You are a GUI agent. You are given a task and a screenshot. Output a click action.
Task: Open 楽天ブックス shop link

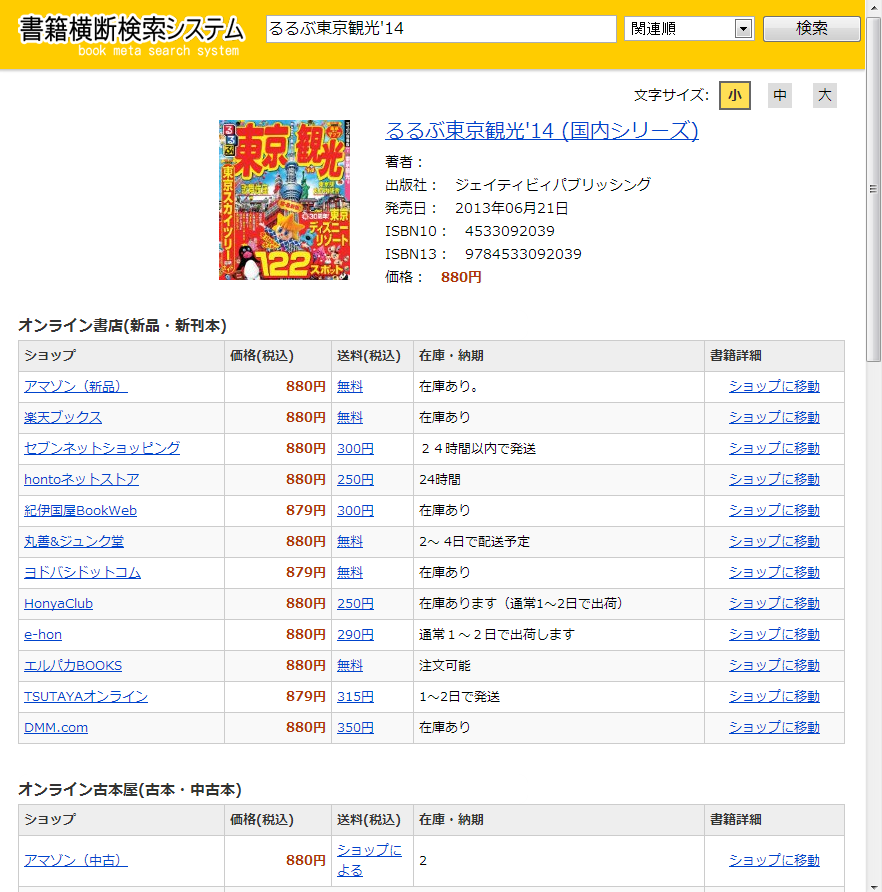63,417
